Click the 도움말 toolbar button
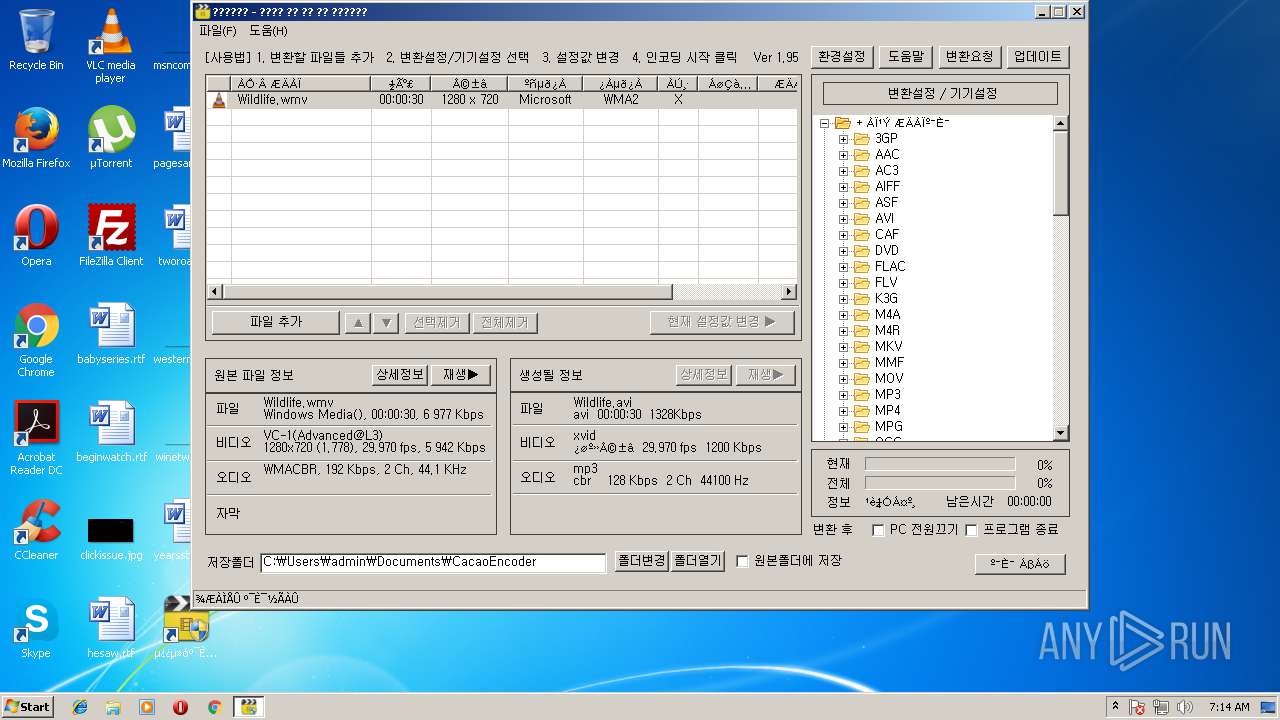This screenshot has height=720, width=1280. pyautogui.click(x=906, y=57)
